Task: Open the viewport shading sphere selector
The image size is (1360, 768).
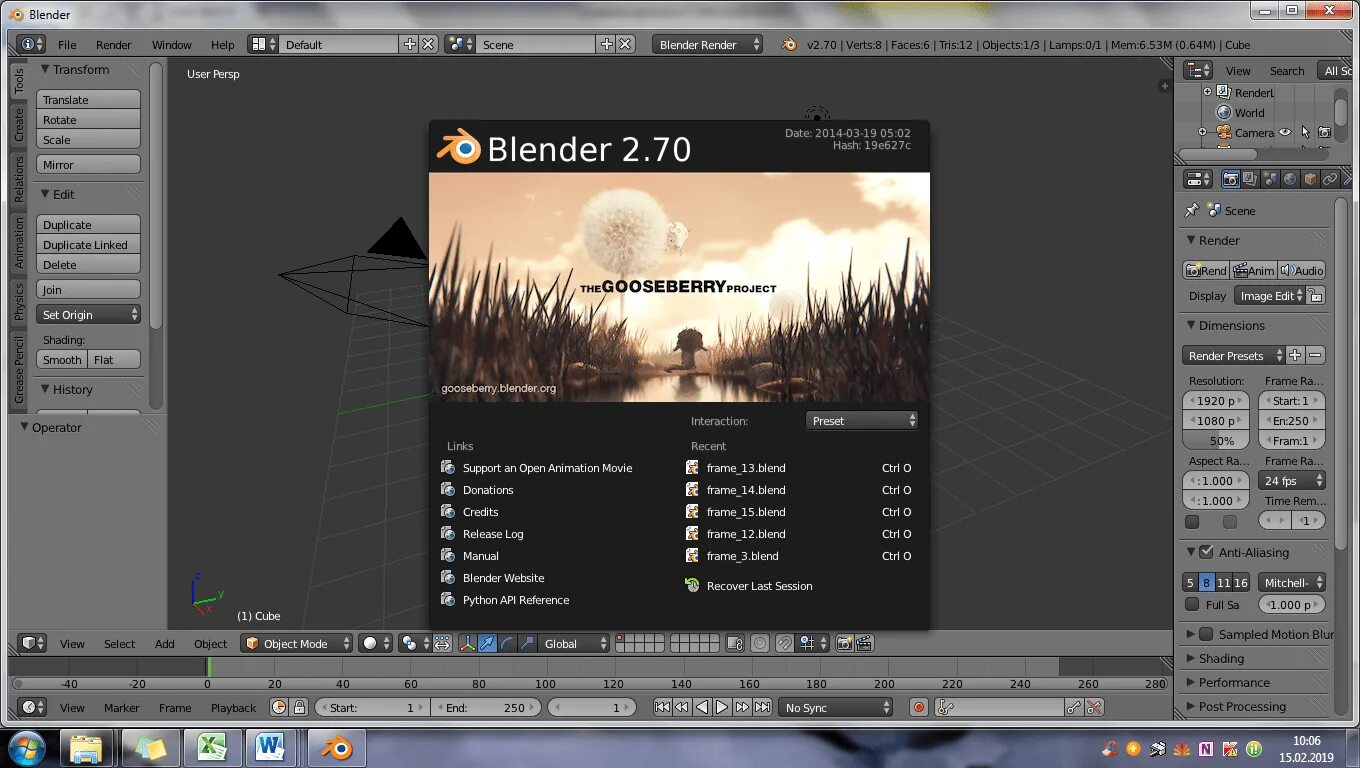Action: point(376,643)
